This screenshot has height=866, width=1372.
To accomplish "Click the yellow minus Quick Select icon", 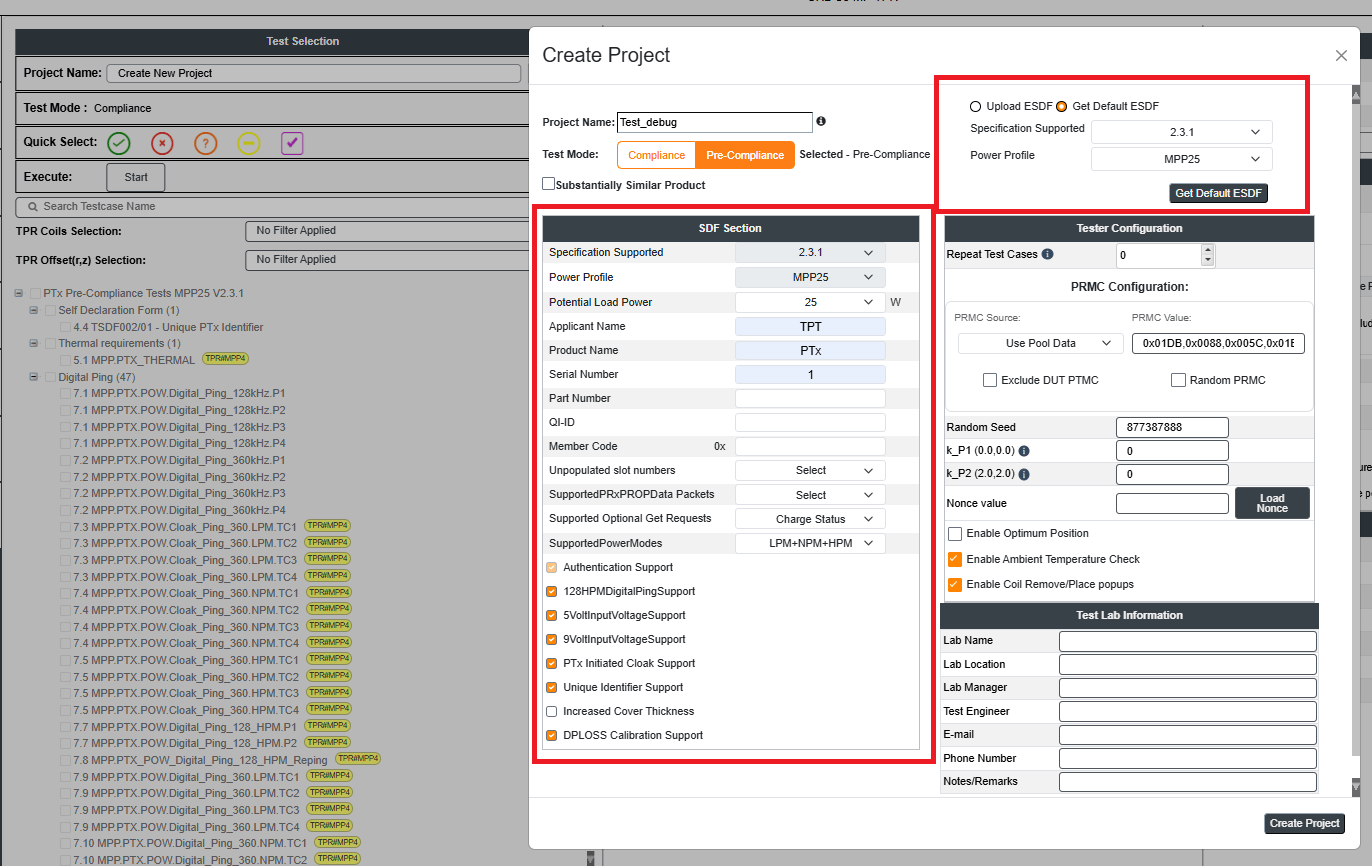I will point(249,143).
